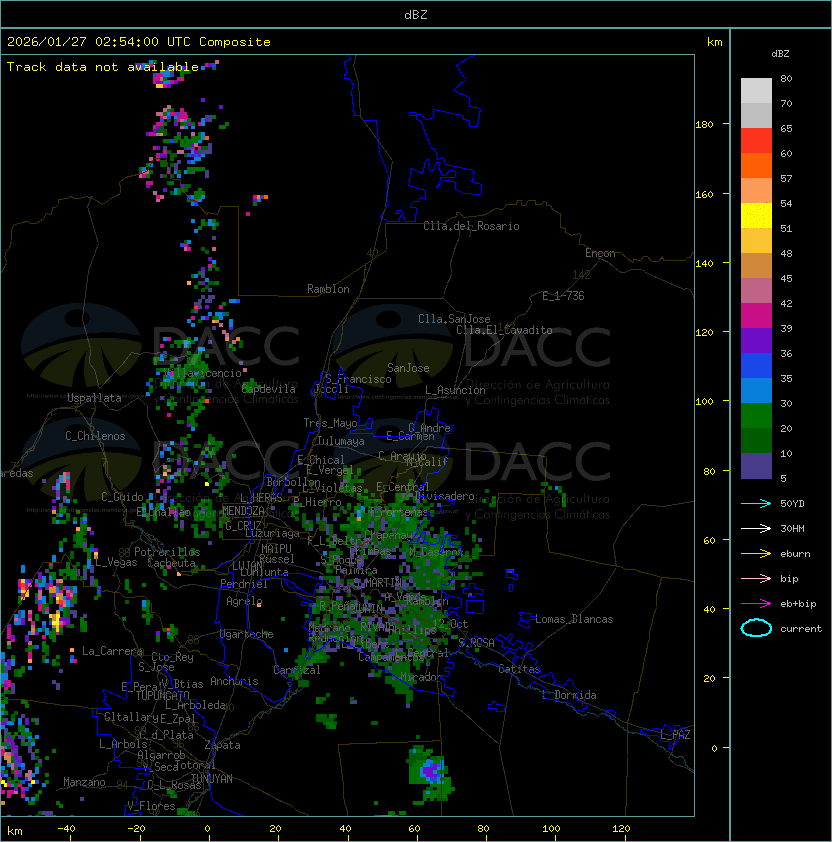Click the 180 km mark on the vertical axis
Viewport: 832px width, 842px height.
point(703,124)
